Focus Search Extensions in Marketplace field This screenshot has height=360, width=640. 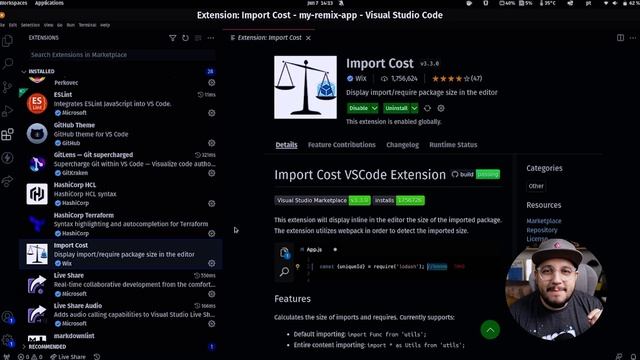tap(121, 55)
